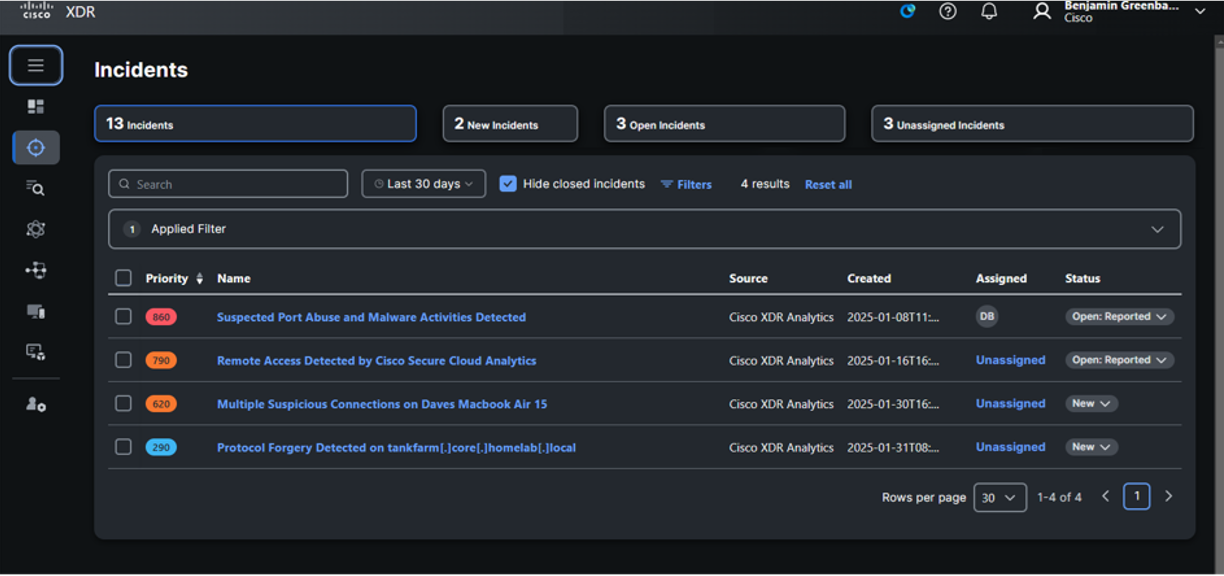Viewport: 1224px width, 576px height.
Task: Open the hamburger navigation menu
Action: 36,65
